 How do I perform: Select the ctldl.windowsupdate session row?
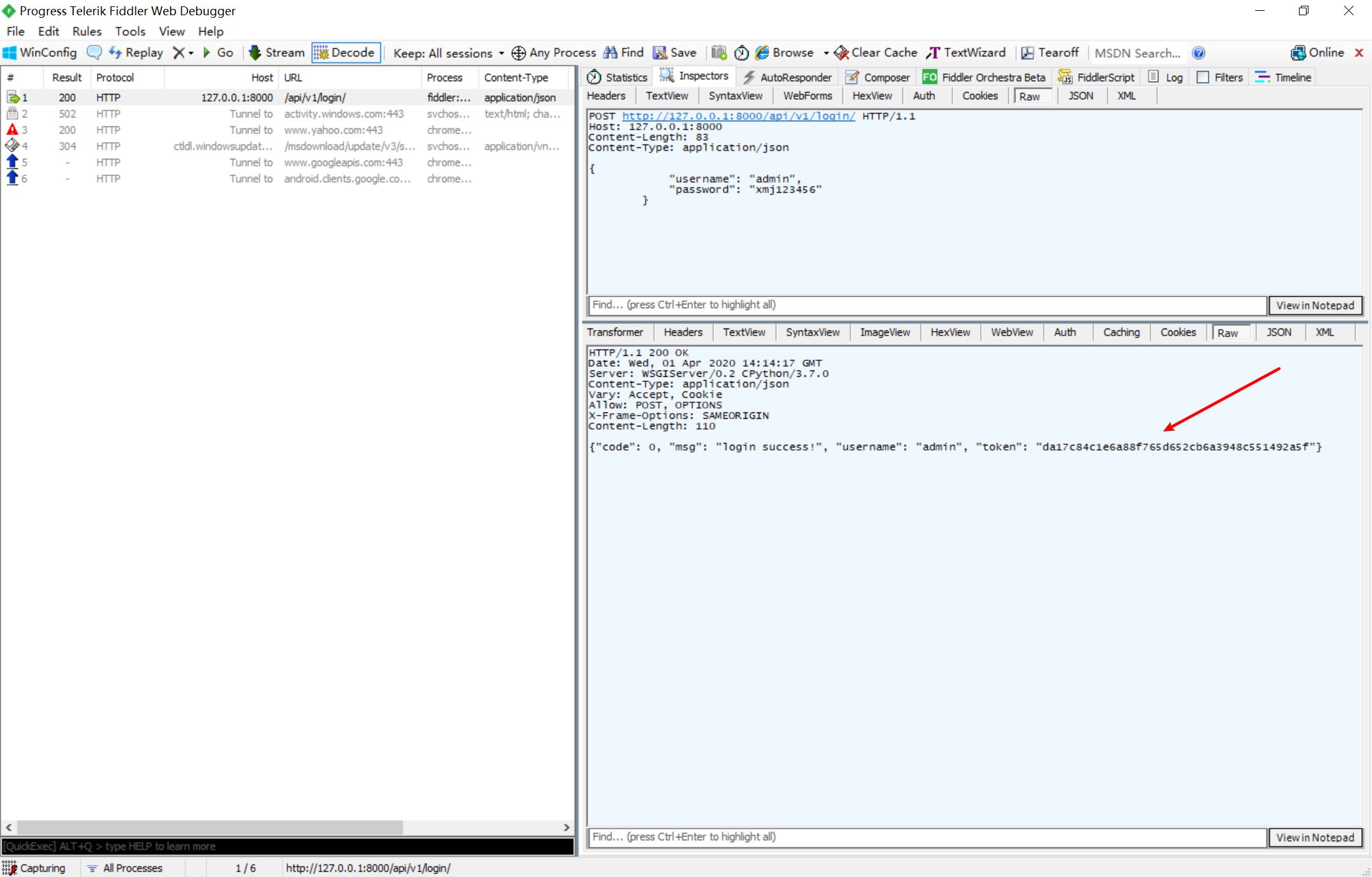[286, 146]
